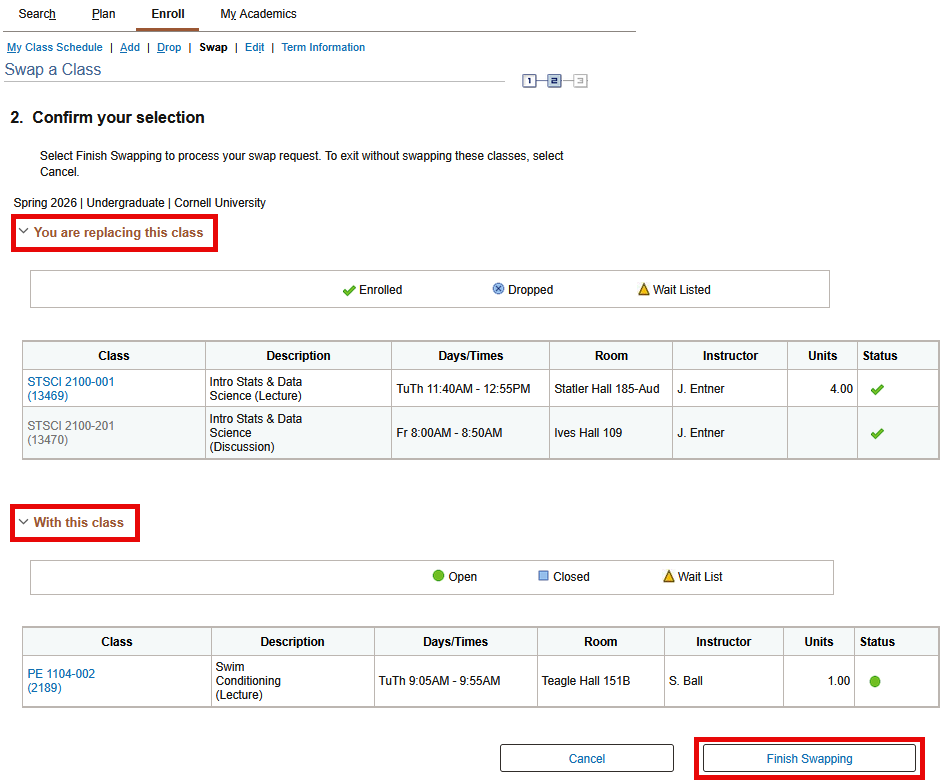This screenshot has width=947, height=780.
Task: Collapse the With this class section
Action: [x=78, y=522]
